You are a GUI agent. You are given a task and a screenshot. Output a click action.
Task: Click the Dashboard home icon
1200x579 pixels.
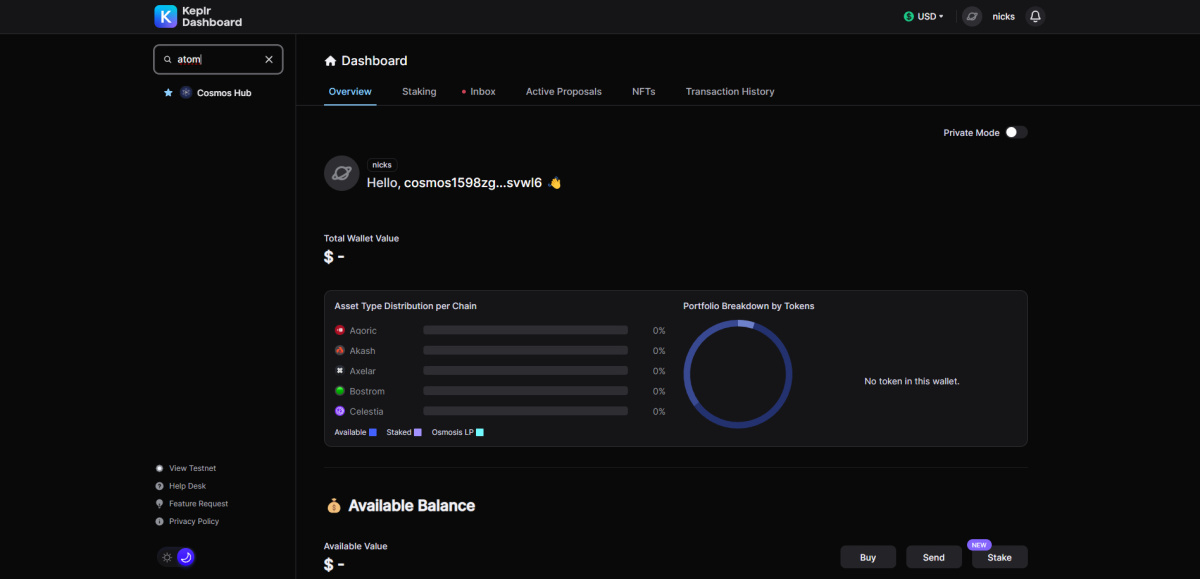tap(330, 61)
